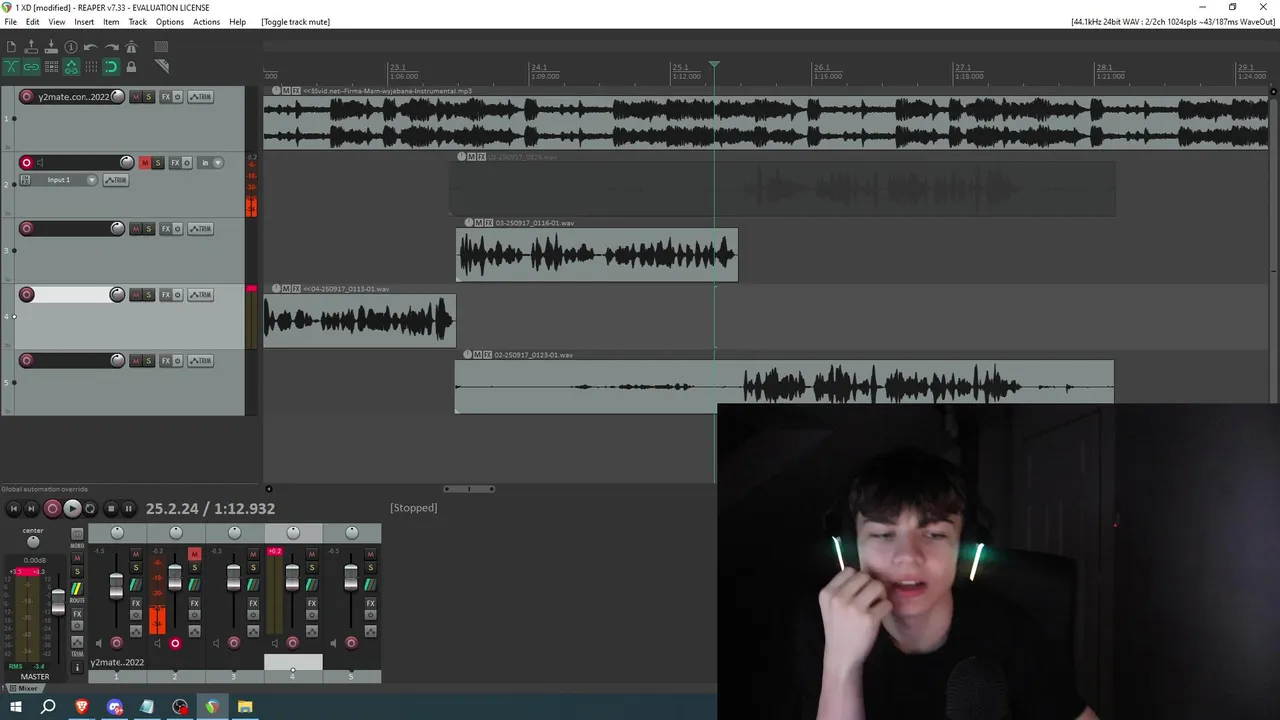Click the New Project toolbar icon
Image resolution: width=1280 pixels, height=720 pixels.
tap(11, 47)
